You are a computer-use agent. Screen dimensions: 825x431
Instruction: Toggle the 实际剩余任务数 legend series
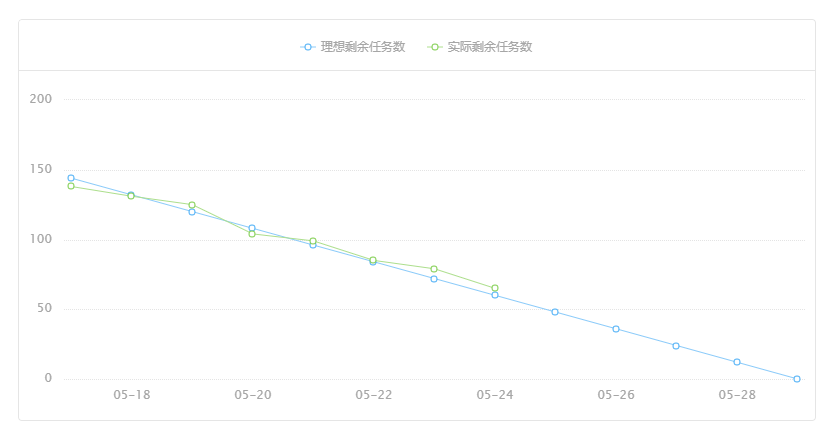click(x=479, y=47)
